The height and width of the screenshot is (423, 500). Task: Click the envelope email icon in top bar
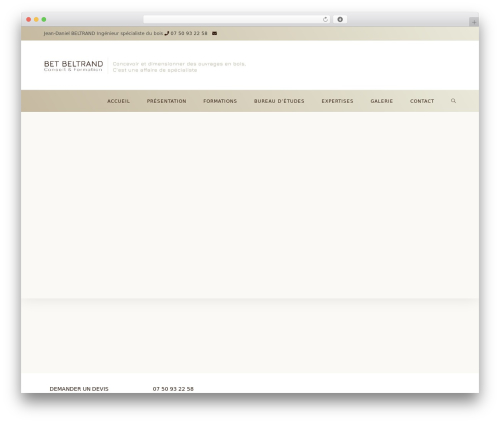coord(215,33)
